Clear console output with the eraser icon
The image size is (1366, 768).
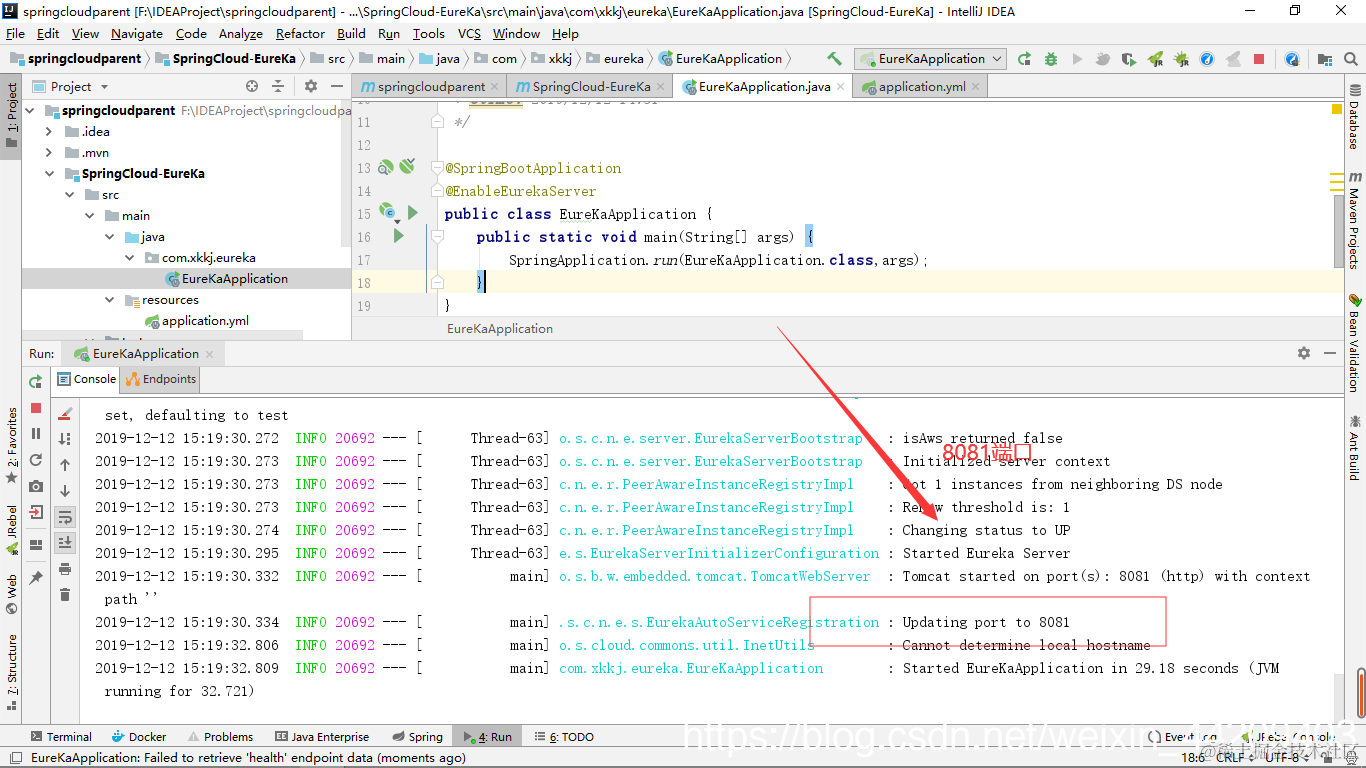pos(65,413)
